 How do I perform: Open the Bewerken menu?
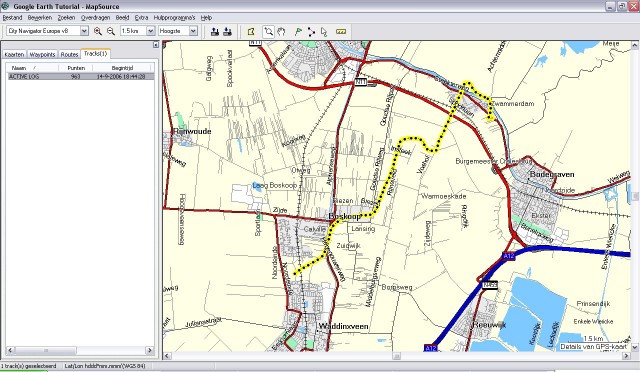(x=40, y=18)
